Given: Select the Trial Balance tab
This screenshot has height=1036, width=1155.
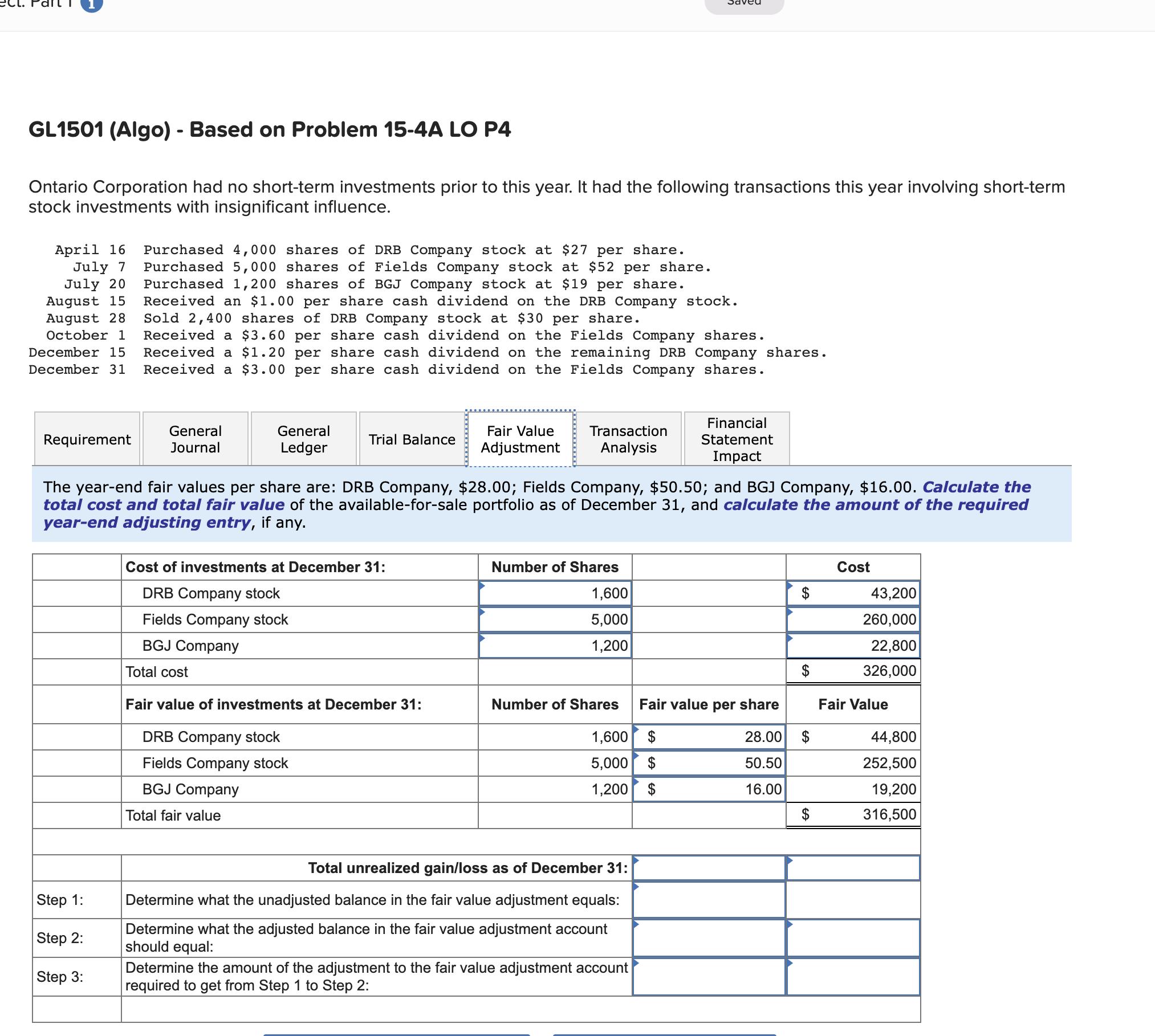Looking at the screenshot, I should (x=412, y=439).
